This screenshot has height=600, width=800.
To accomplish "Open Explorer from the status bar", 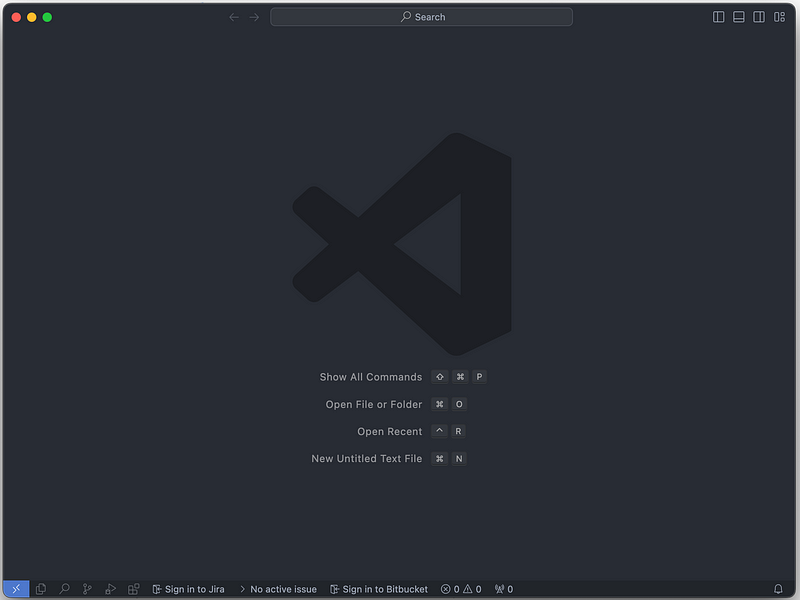I will 41,589.
